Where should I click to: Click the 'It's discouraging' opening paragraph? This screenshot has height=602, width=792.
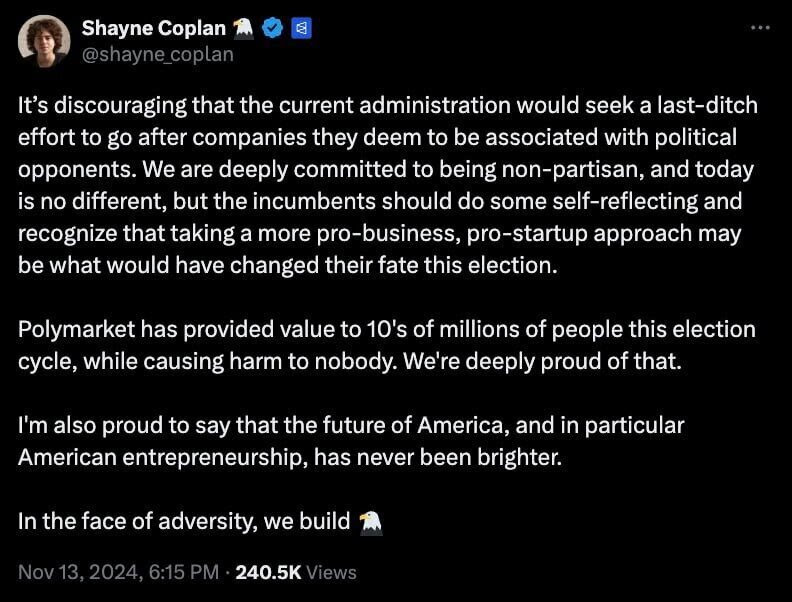pos(388,185)
